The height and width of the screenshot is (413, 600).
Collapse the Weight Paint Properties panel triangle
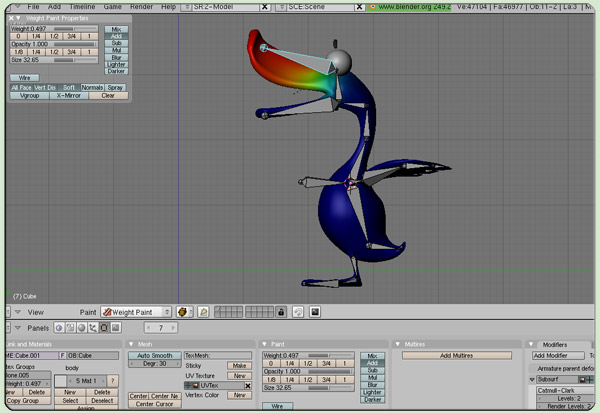coord(18,18)
